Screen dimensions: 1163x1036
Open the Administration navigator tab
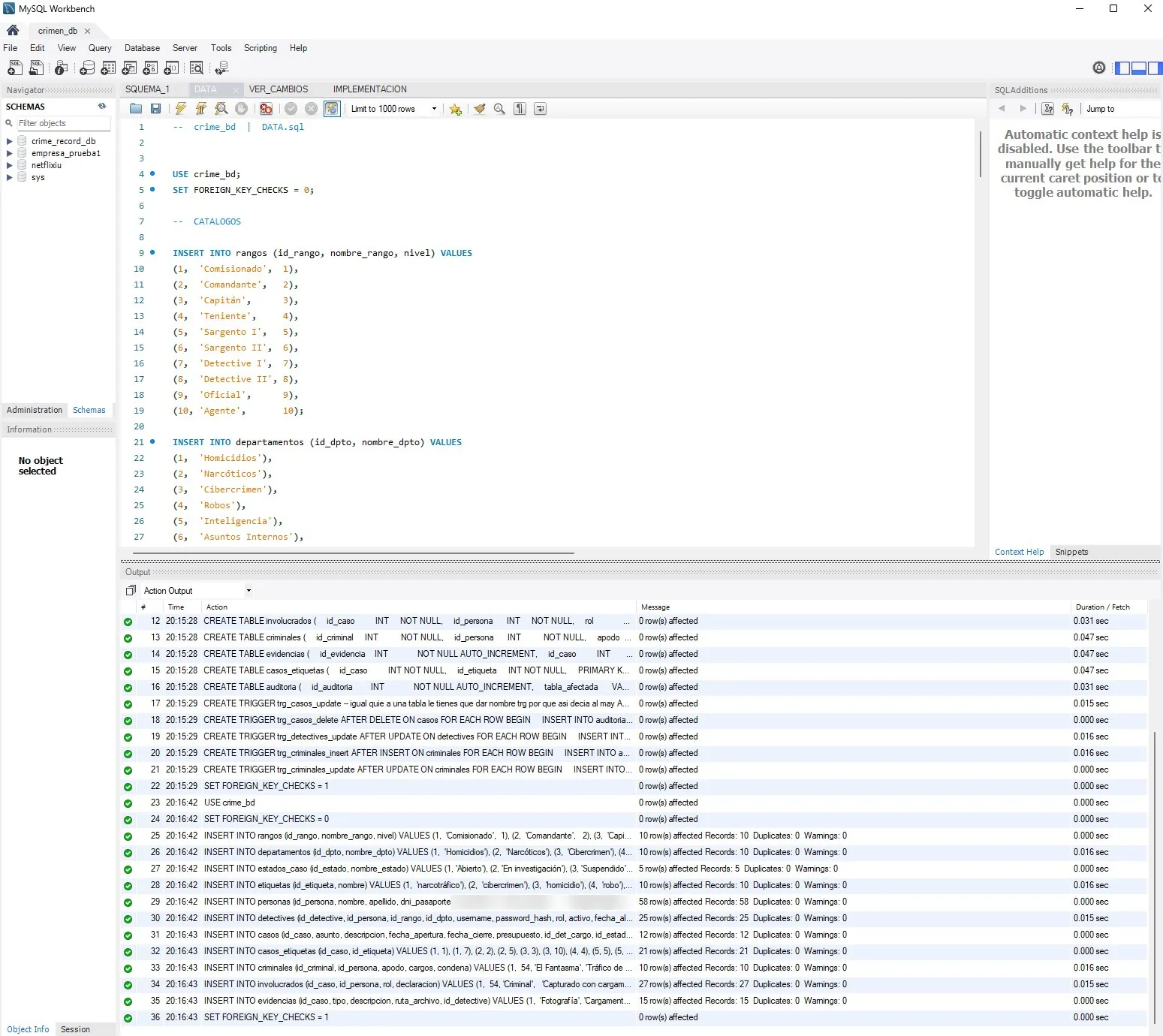(35, 410)
